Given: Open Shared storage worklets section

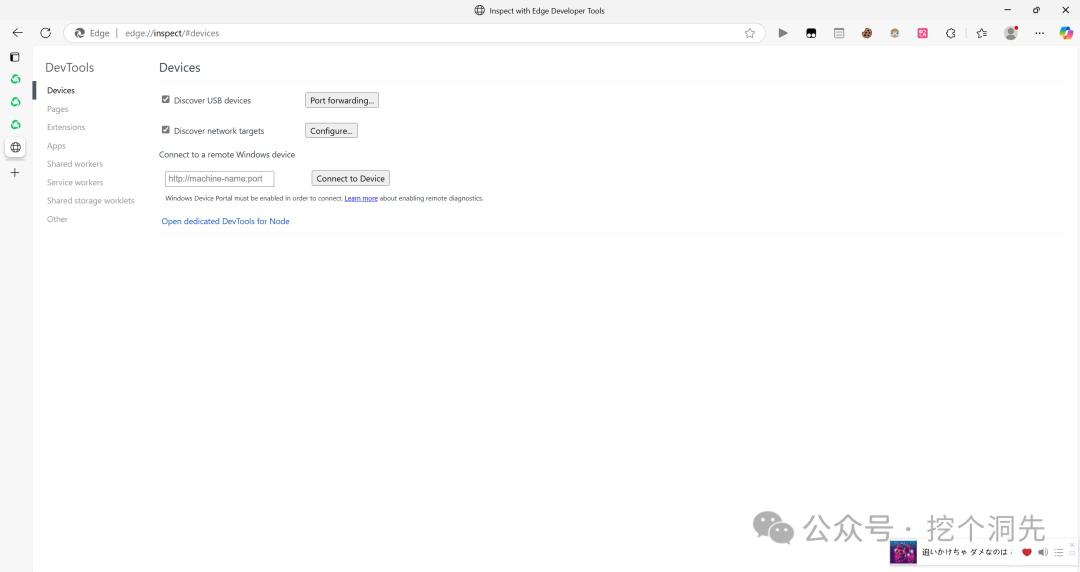Looking at the screenshot, I should [x=90, y=201].
